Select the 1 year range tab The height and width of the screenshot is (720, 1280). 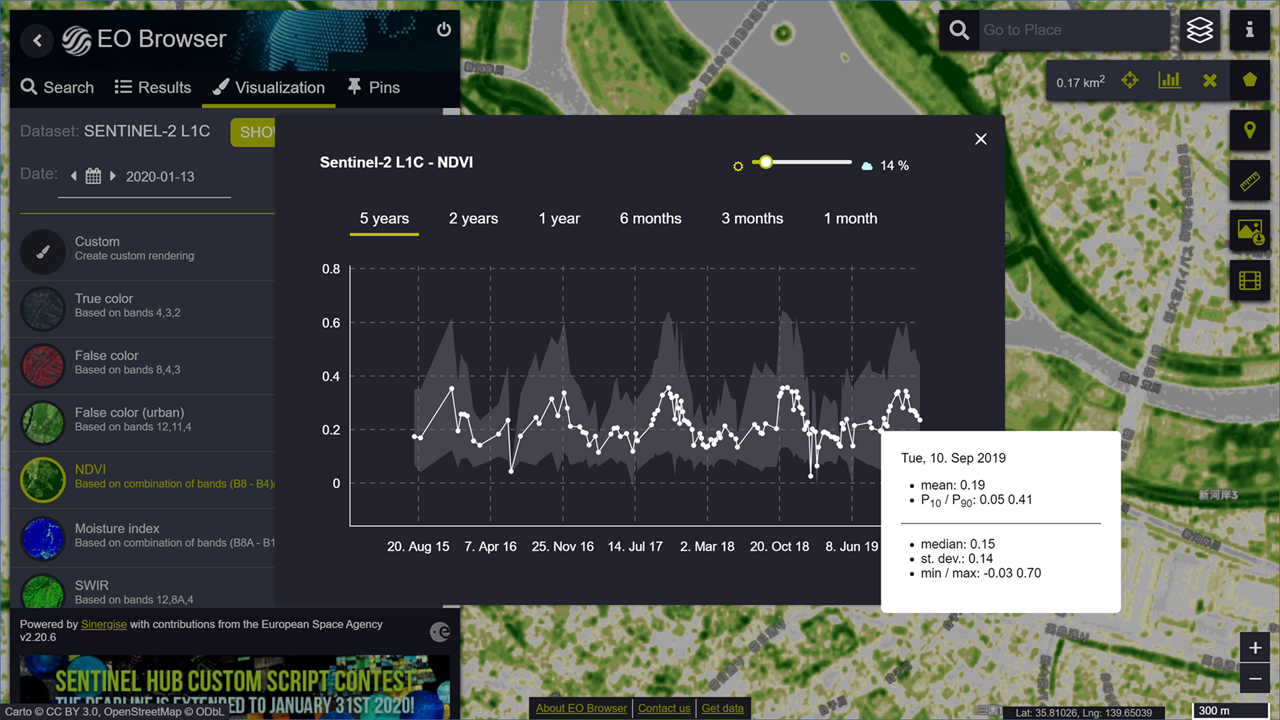tap(559, 219)
